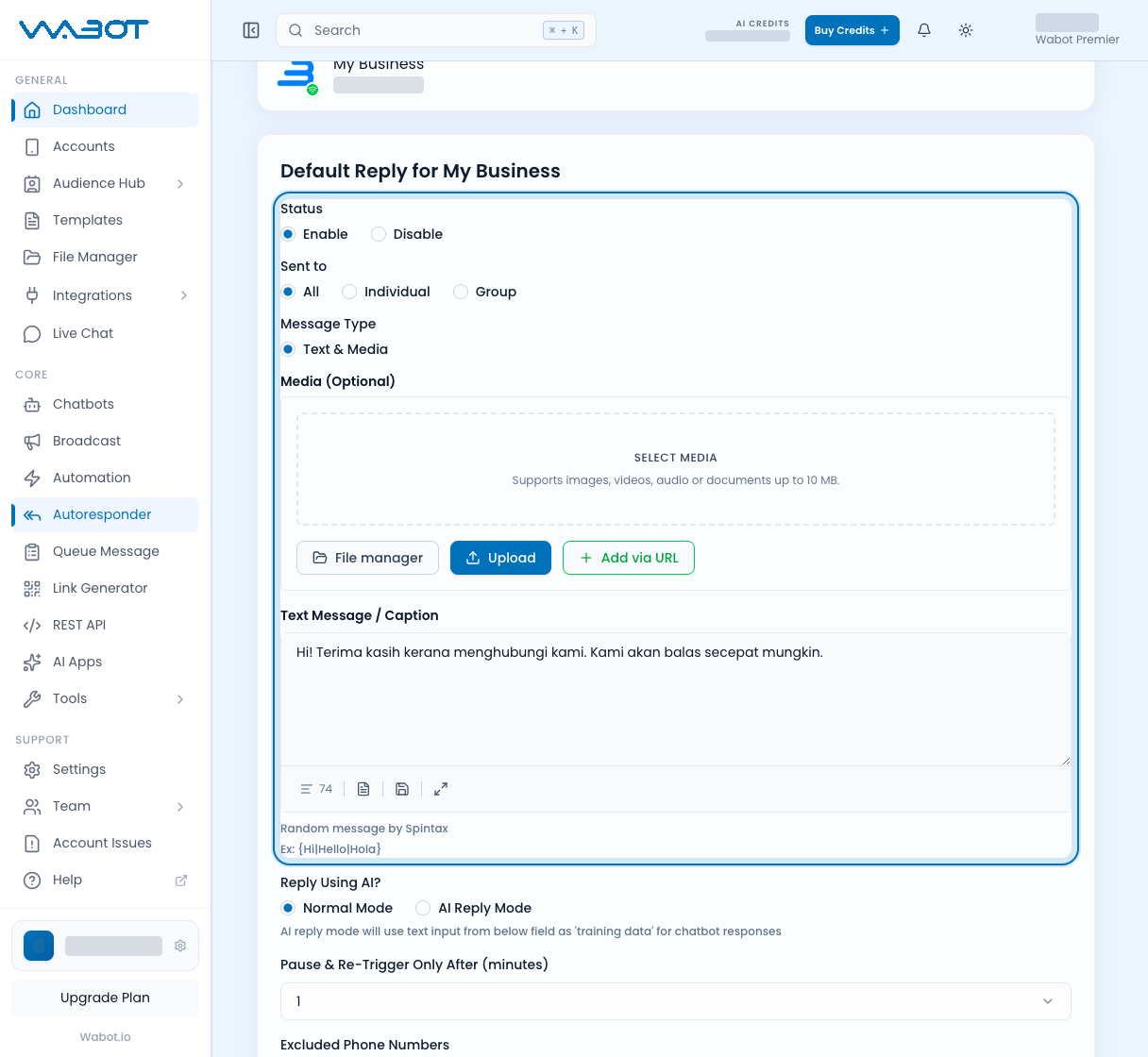This screenshot has height=1057, width=1148.
Task: Open Account Issues menu item
Action: [x=106, y=843]
